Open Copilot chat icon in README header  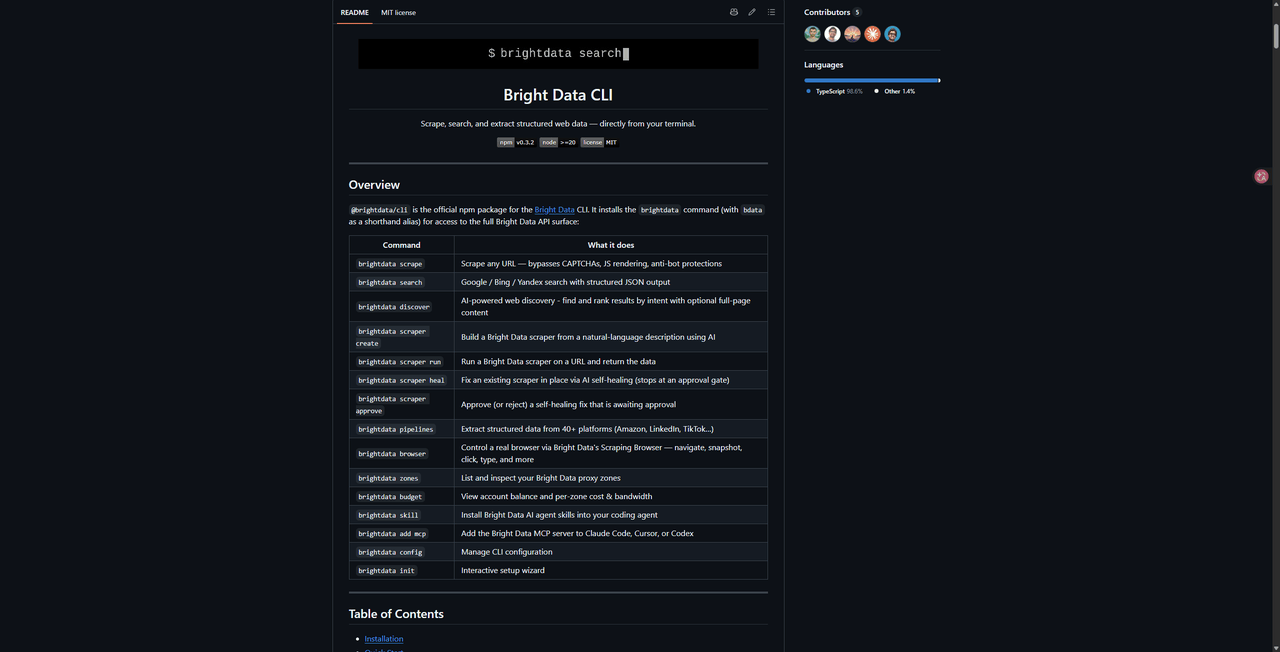pyautogui.click(x=734, y=12)
